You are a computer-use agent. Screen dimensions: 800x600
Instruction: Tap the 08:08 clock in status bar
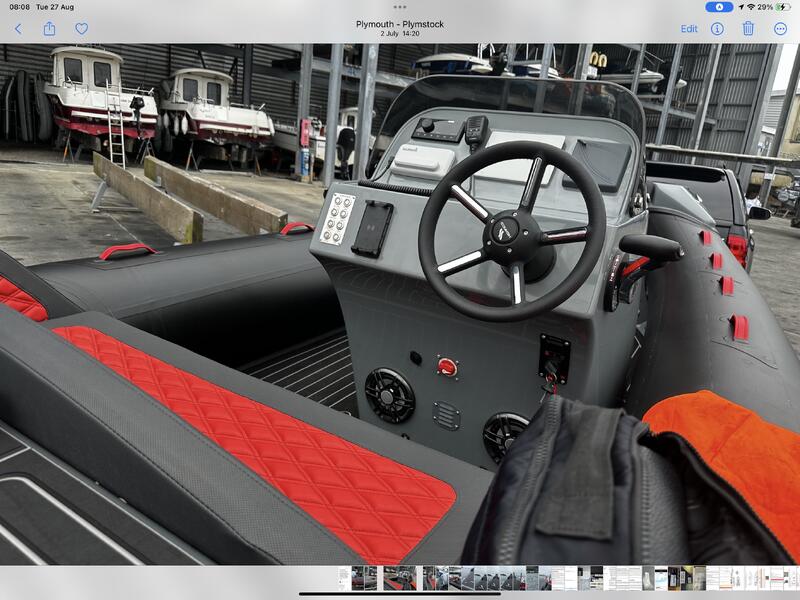(20, 7)
